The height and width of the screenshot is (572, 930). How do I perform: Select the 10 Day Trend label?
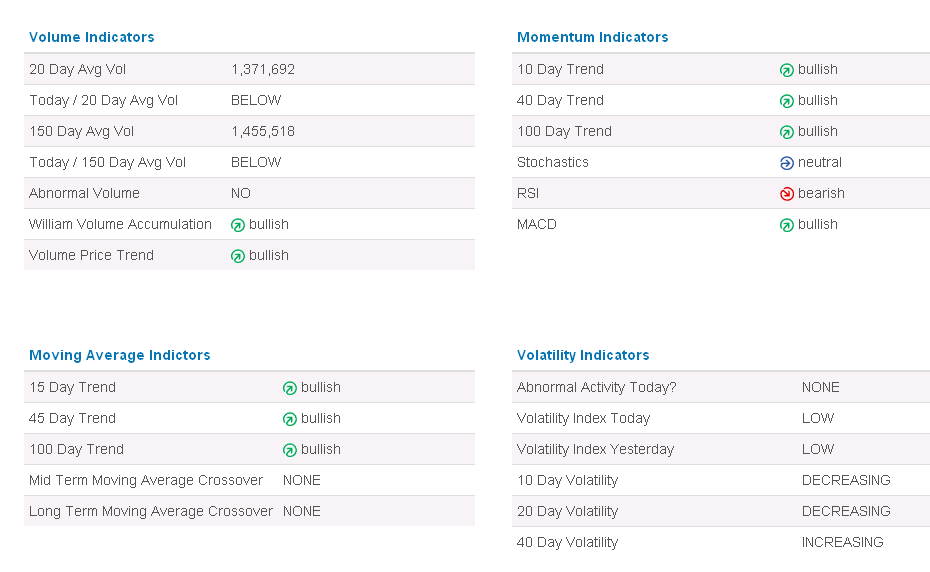coord(560,69)
